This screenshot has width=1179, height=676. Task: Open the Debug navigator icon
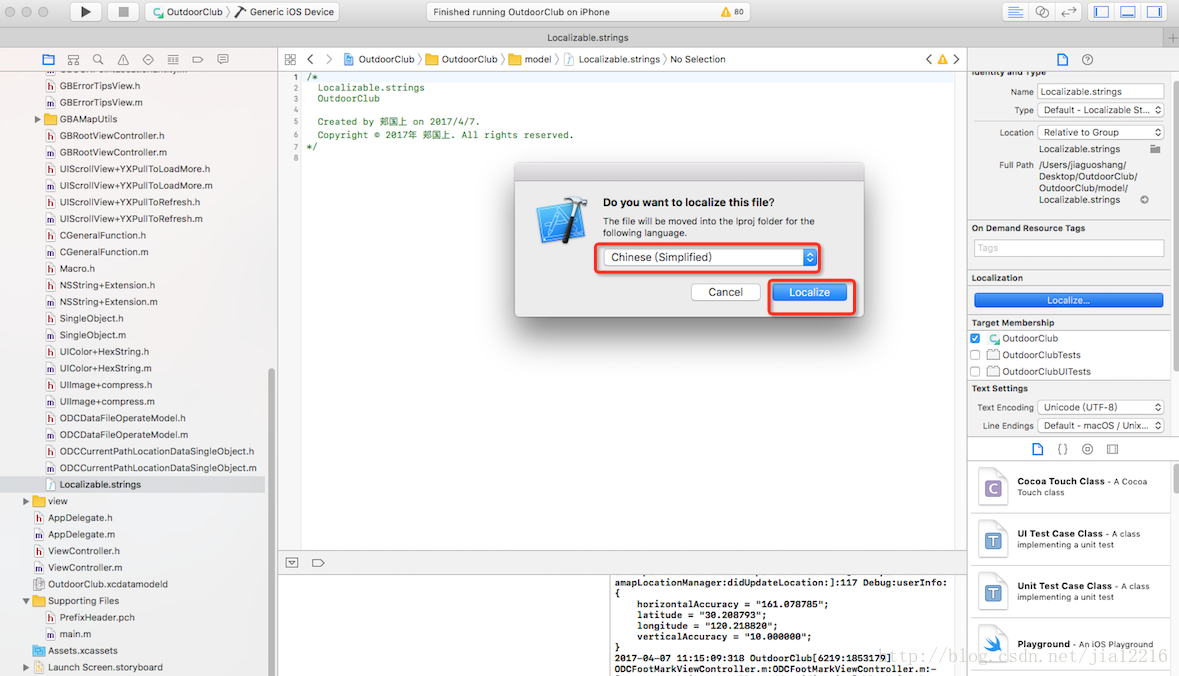point(173,59)
